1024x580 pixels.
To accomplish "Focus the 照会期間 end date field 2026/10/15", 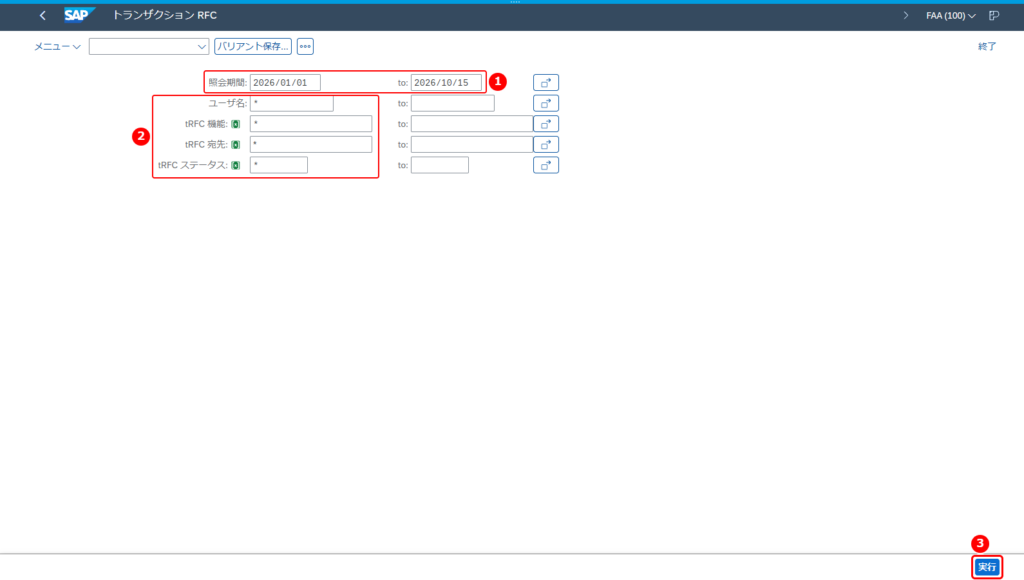I will [x=446, y=82].
